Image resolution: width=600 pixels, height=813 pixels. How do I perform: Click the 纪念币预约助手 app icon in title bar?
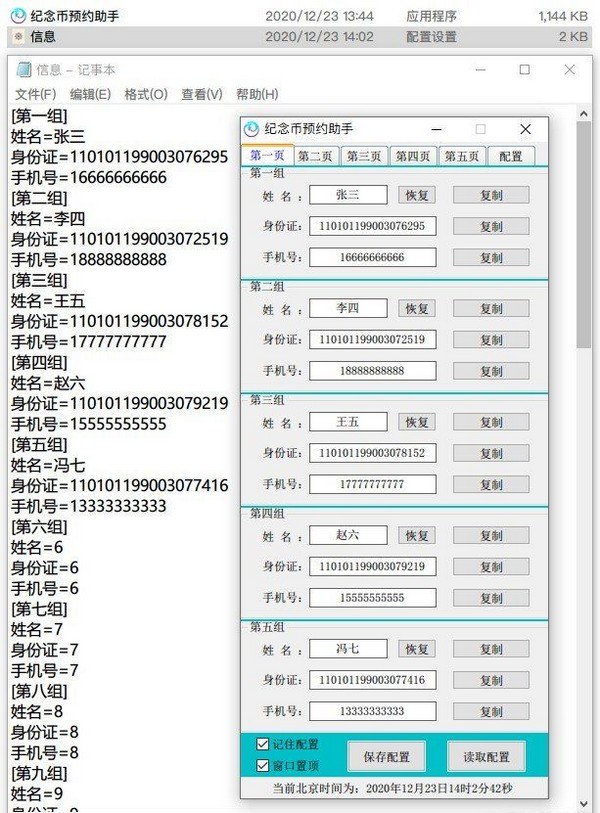click(252, 129)
